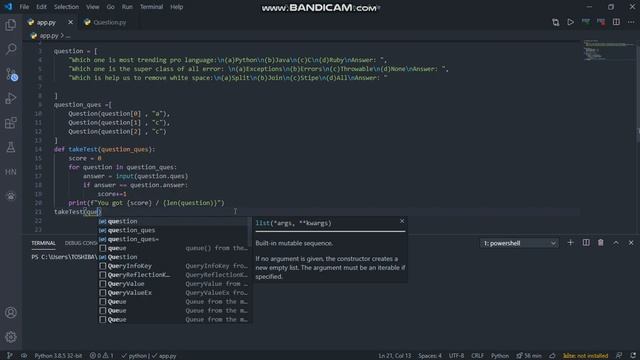Open the Search view in activity bar
Screen dimensions: 640x360
click(x=11, y=49)
